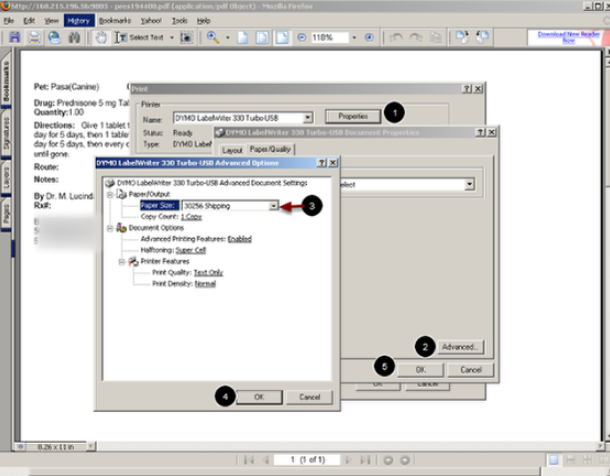Click the page number field 1 (1 of 1)
Image resolution: width=610 pixels, height=476 pixels.
click(307, 460)
